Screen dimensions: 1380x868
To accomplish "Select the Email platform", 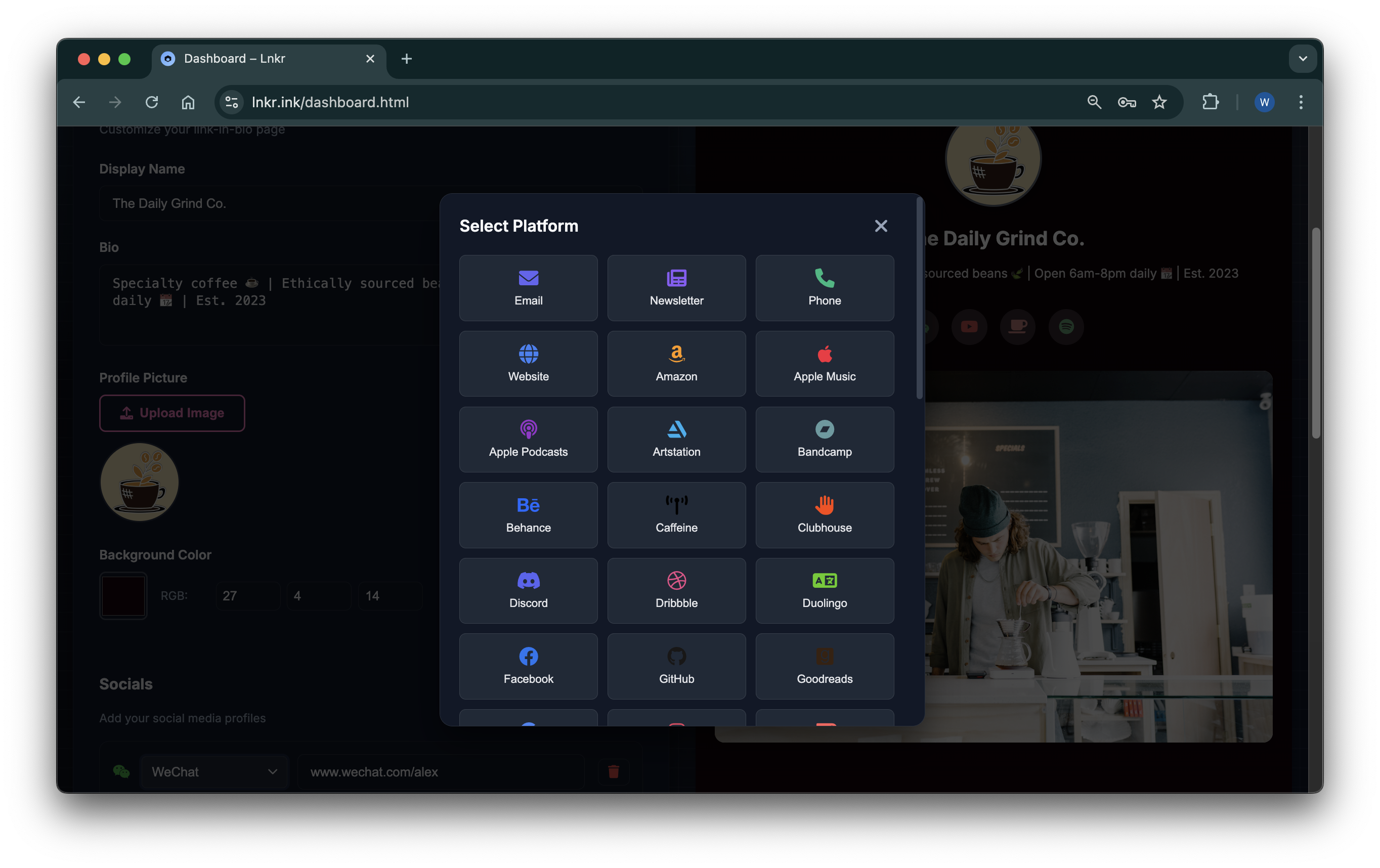I will coord(528,288).
